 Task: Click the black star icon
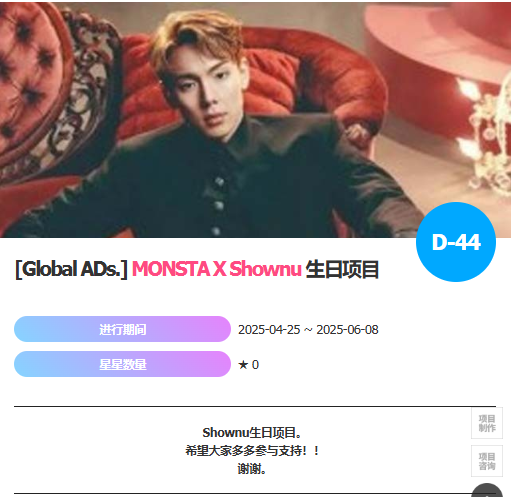click(243, 365)
